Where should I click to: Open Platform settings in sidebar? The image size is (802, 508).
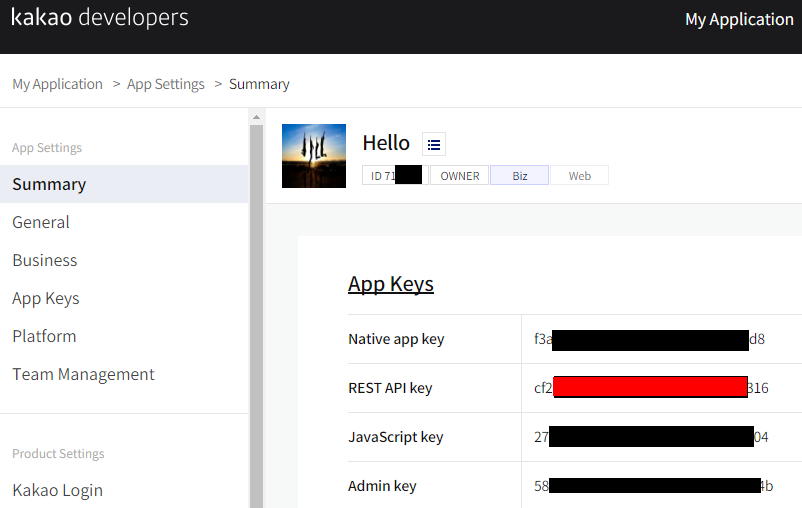pyautogui.click(x=44, y=336)
